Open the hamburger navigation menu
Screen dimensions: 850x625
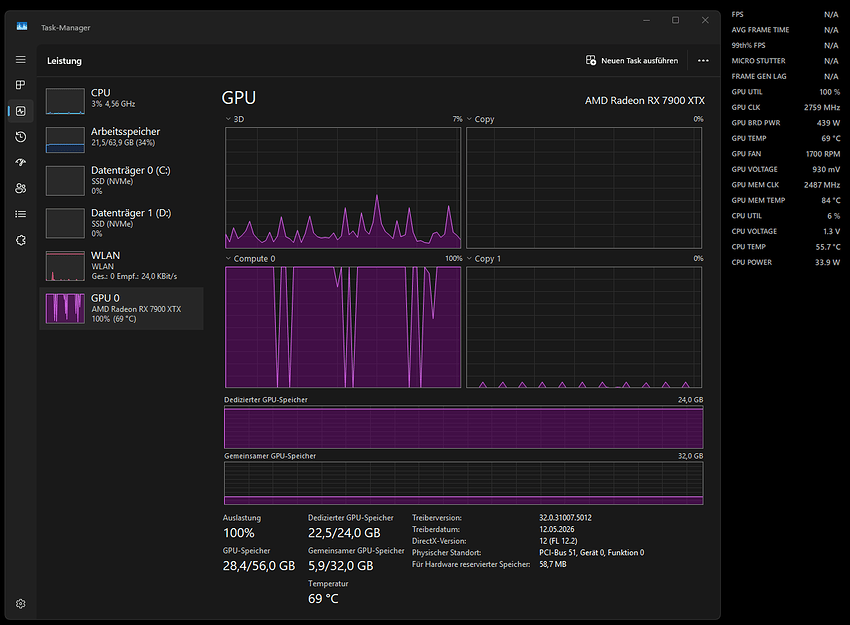pos(21,60)
